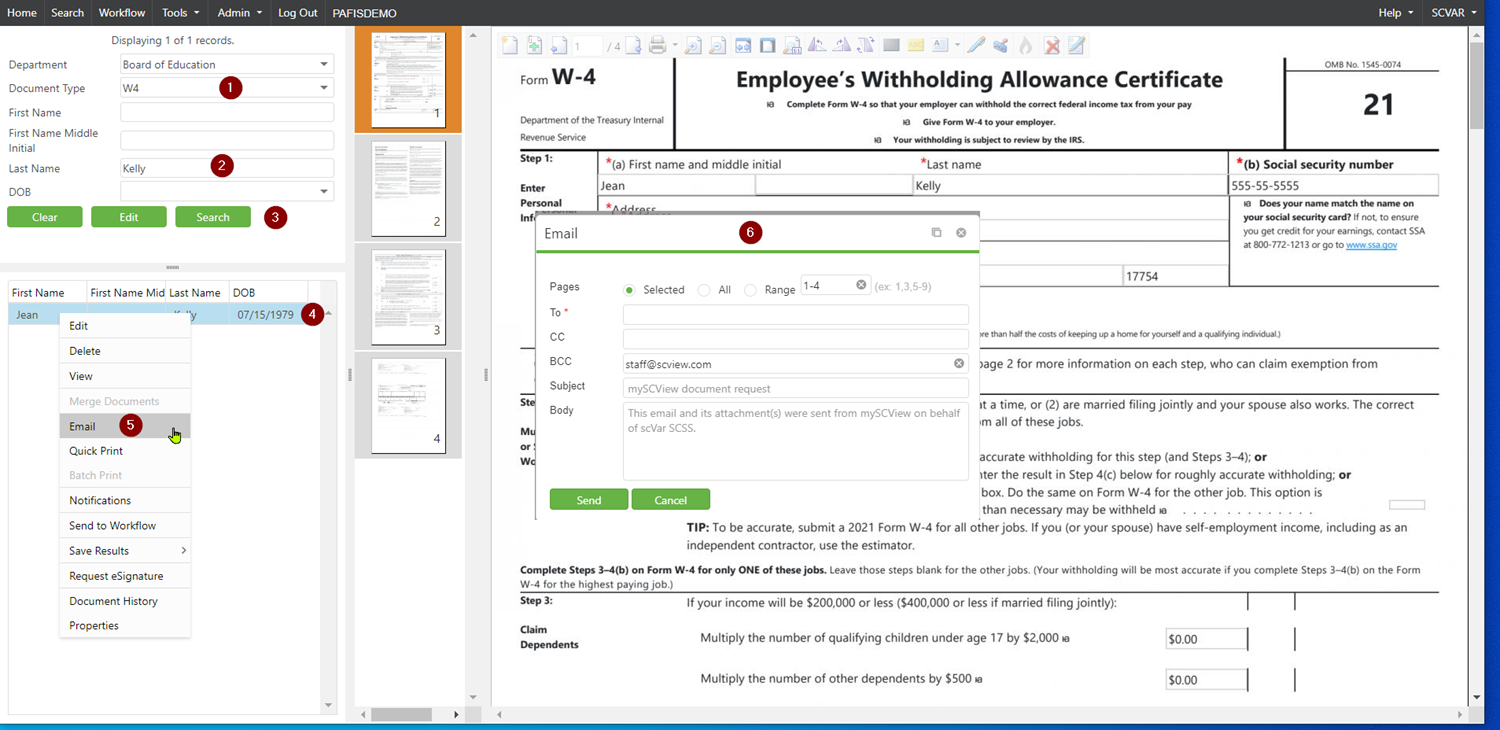Open the DOB dropdown list

tap(324, 192)
